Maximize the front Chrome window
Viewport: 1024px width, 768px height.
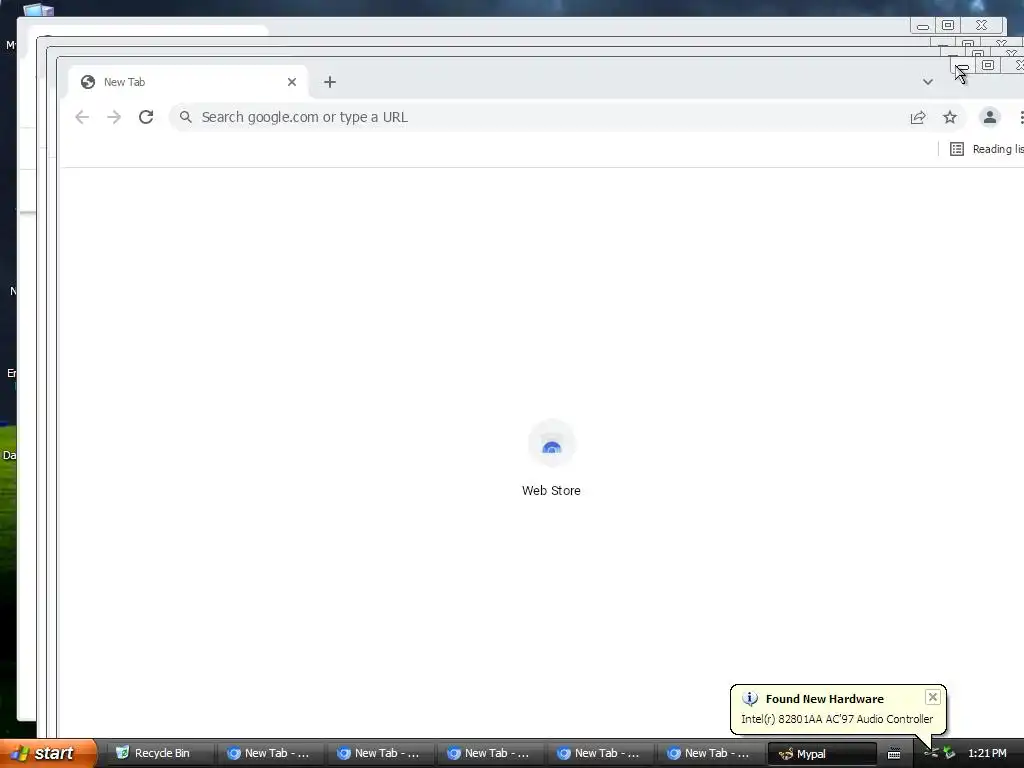[x=988, y=65]
